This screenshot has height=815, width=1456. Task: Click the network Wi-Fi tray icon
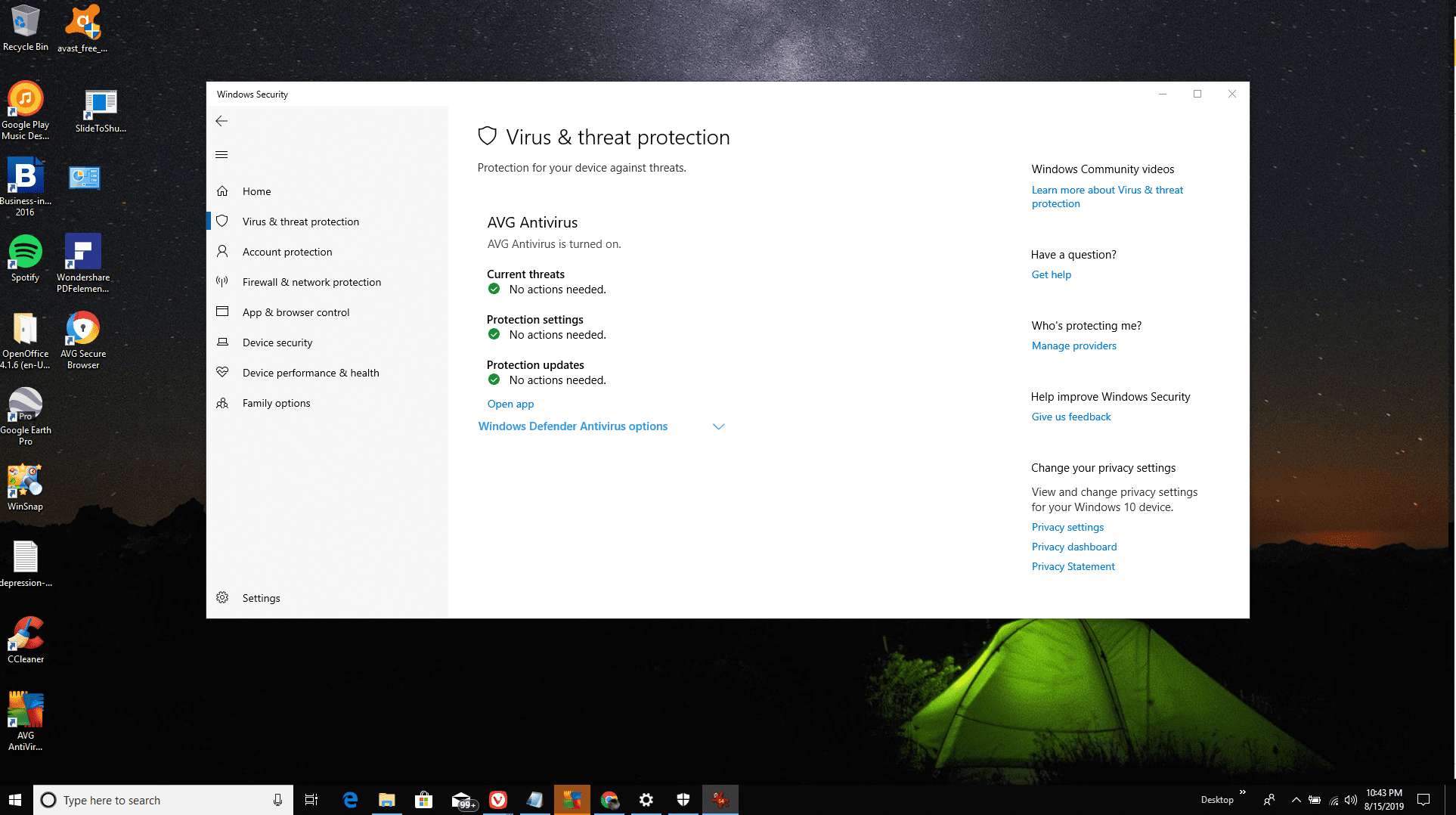1334,800
